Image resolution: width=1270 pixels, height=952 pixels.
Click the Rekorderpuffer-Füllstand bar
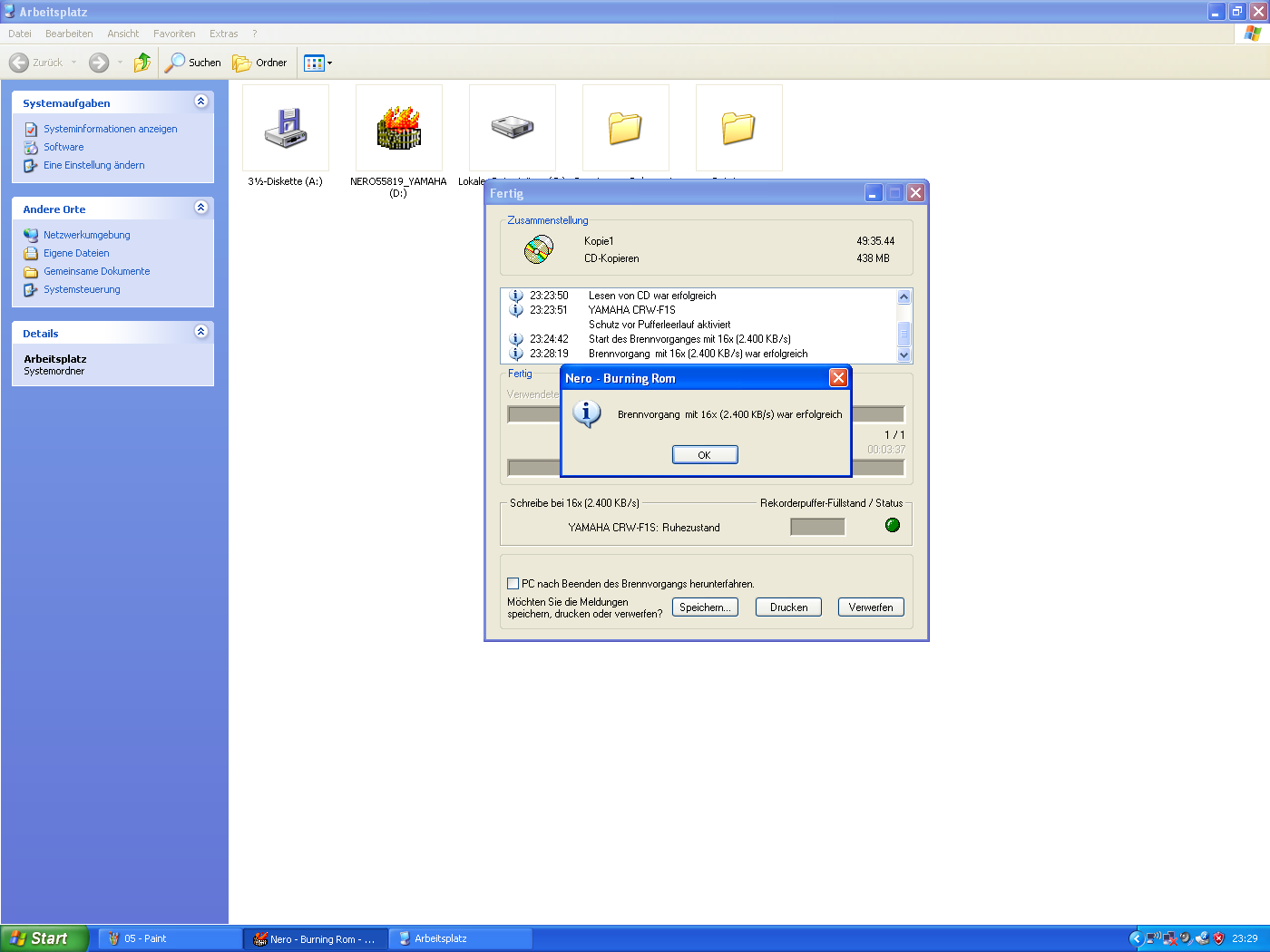tap(817, 527)
